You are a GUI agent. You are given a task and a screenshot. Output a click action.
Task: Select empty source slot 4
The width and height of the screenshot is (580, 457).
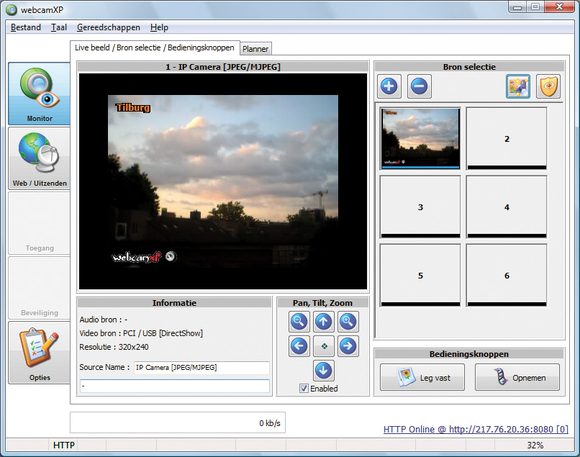506,206
